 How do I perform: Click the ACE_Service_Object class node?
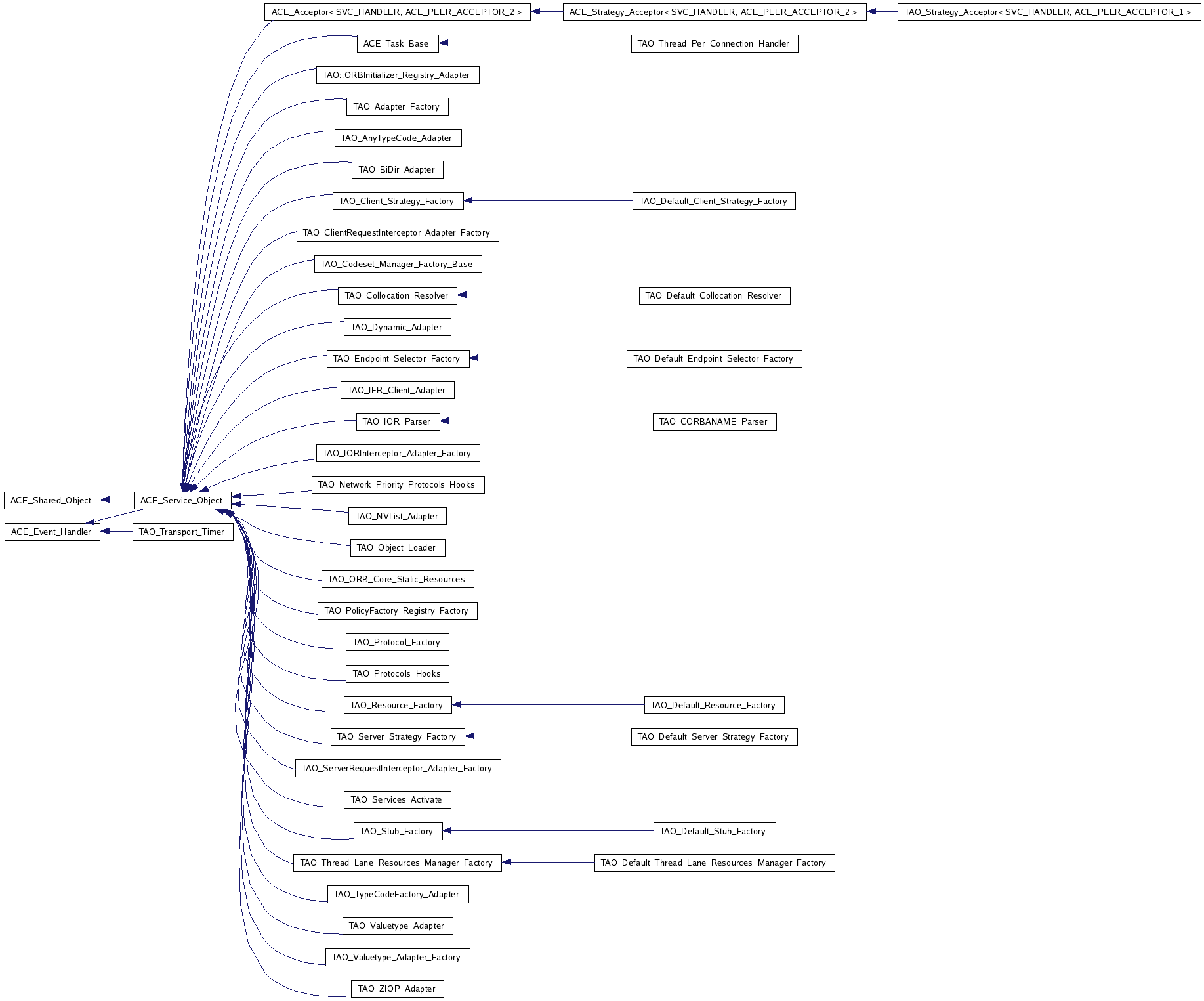tap(182, 500)
